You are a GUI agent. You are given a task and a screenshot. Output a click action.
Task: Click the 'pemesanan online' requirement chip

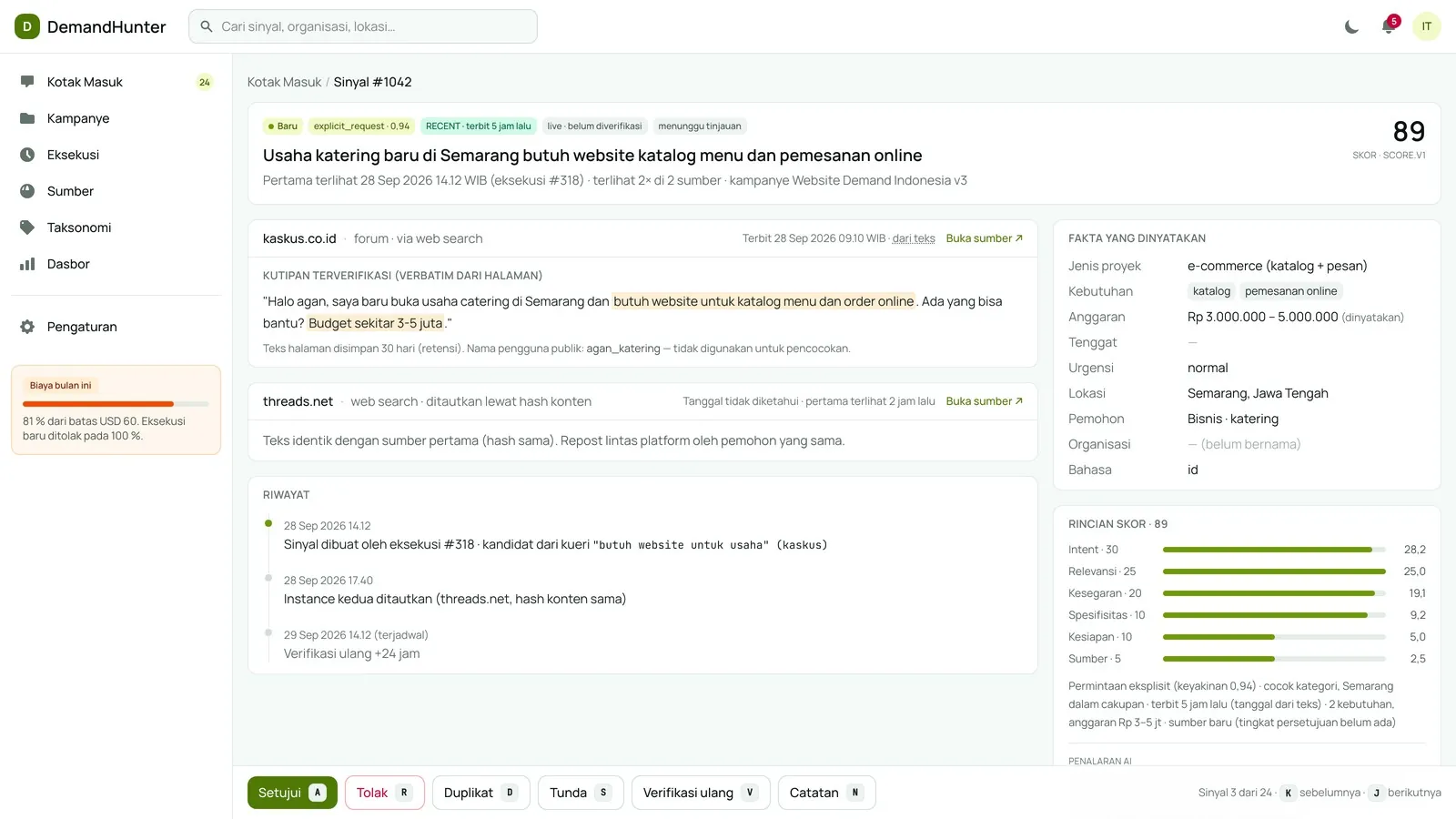1290,291
